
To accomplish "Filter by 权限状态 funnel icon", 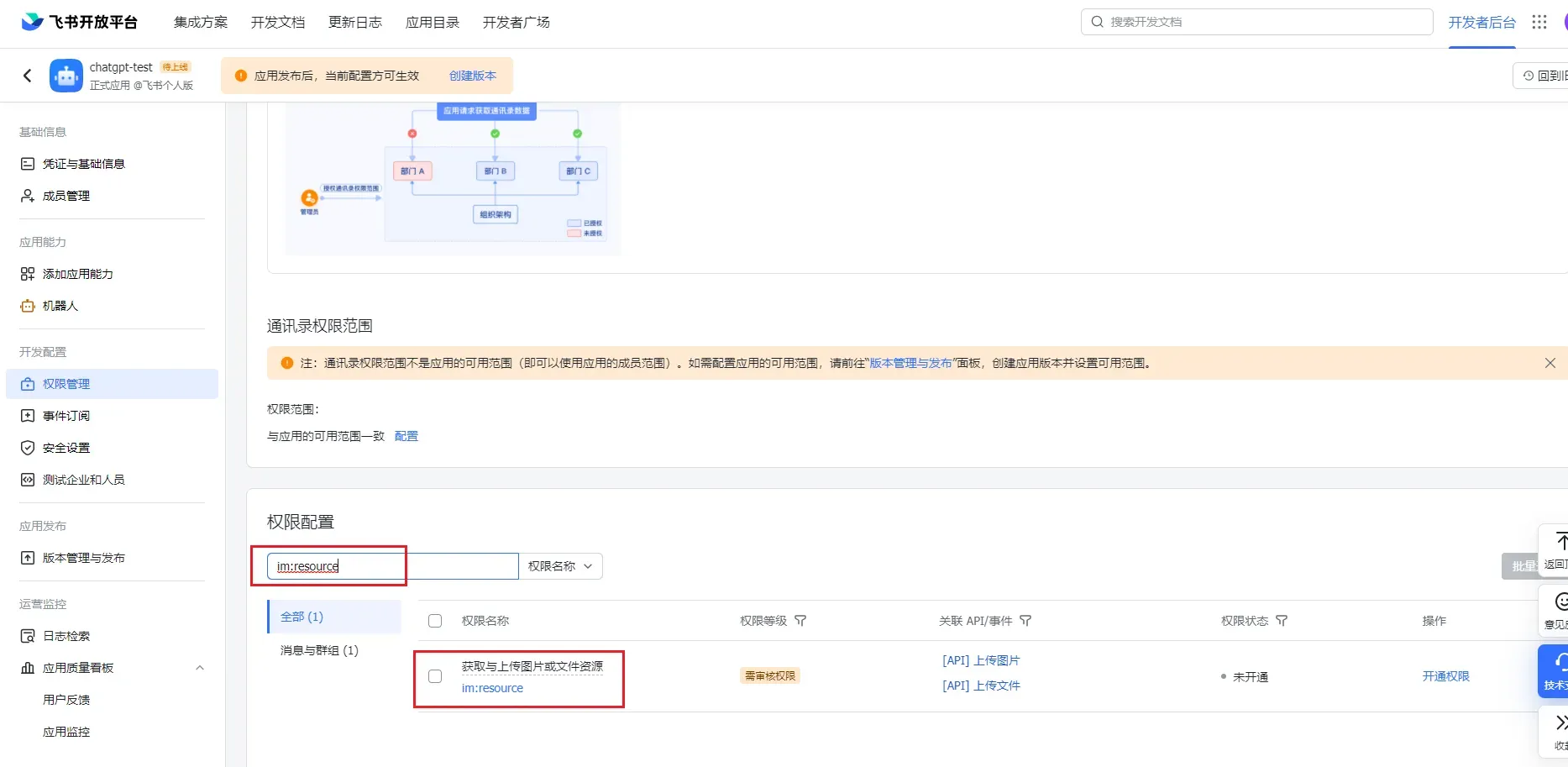I will click(1282, 621).
